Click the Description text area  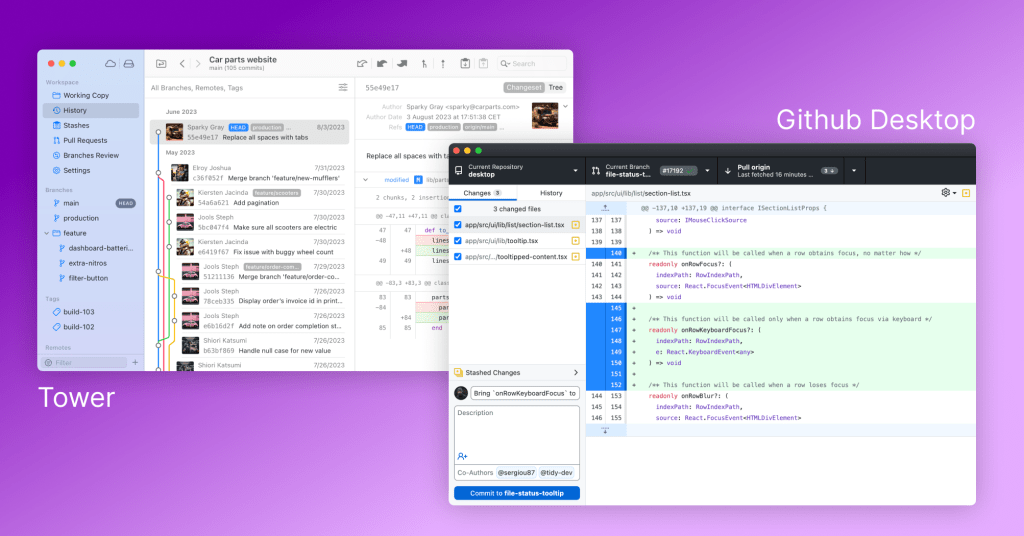point(517,435)
